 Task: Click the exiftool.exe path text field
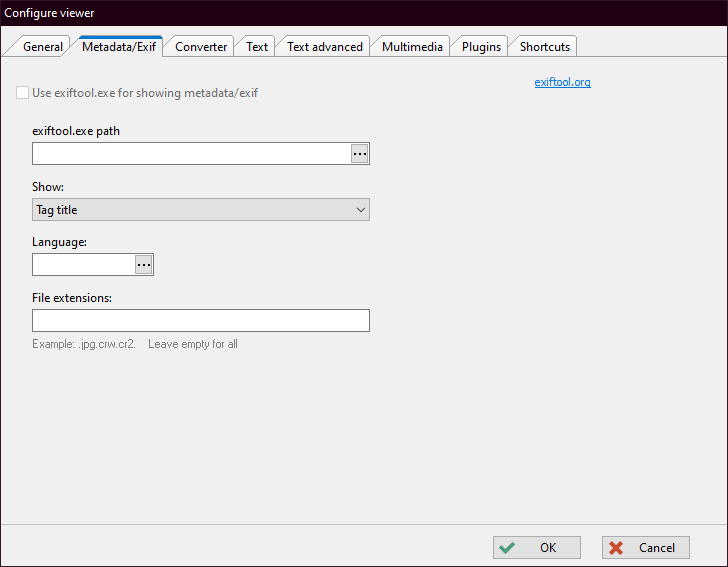(x=191, y=154)
